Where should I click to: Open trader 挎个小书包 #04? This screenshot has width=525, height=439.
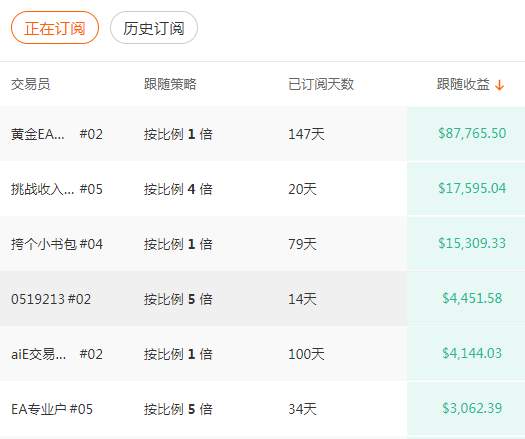coord(57,244)
